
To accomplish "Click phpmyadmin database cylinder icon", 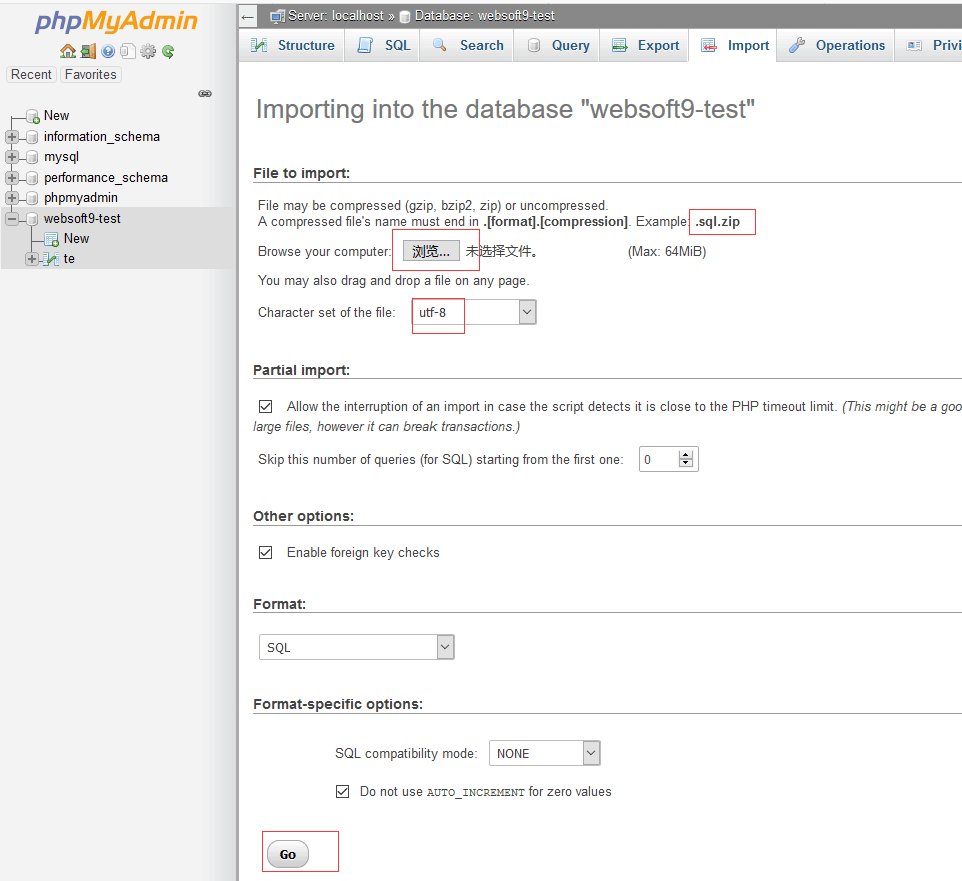I will click(32, 198).
